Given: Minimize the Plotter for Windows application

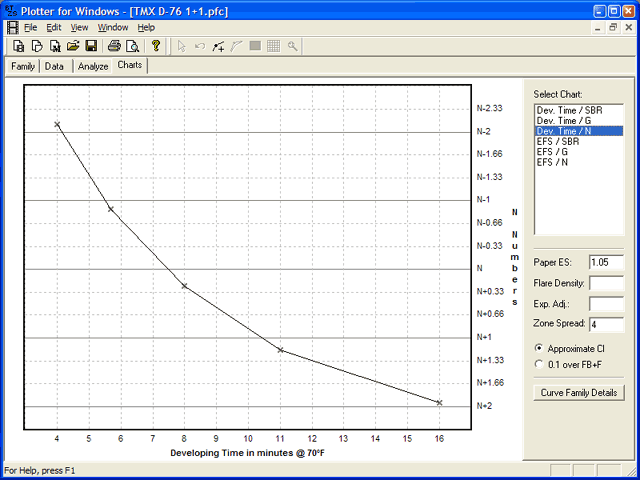Looking at the screenshot, I should pyautogui.click(x=599, y=11).
